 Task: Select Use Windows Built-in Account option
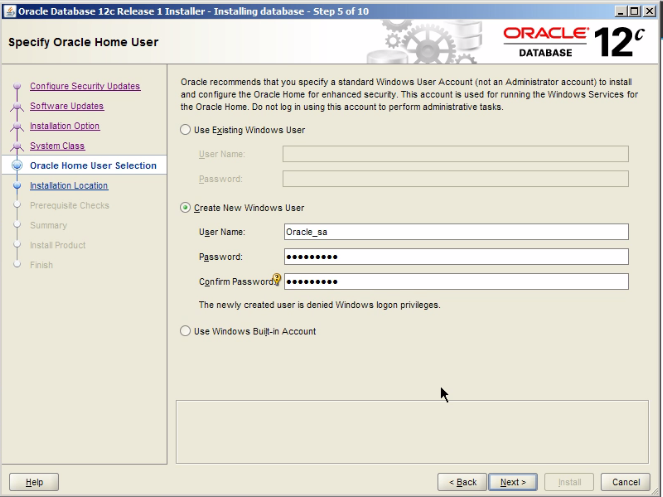pyautogui.click(x=185, y=331)
